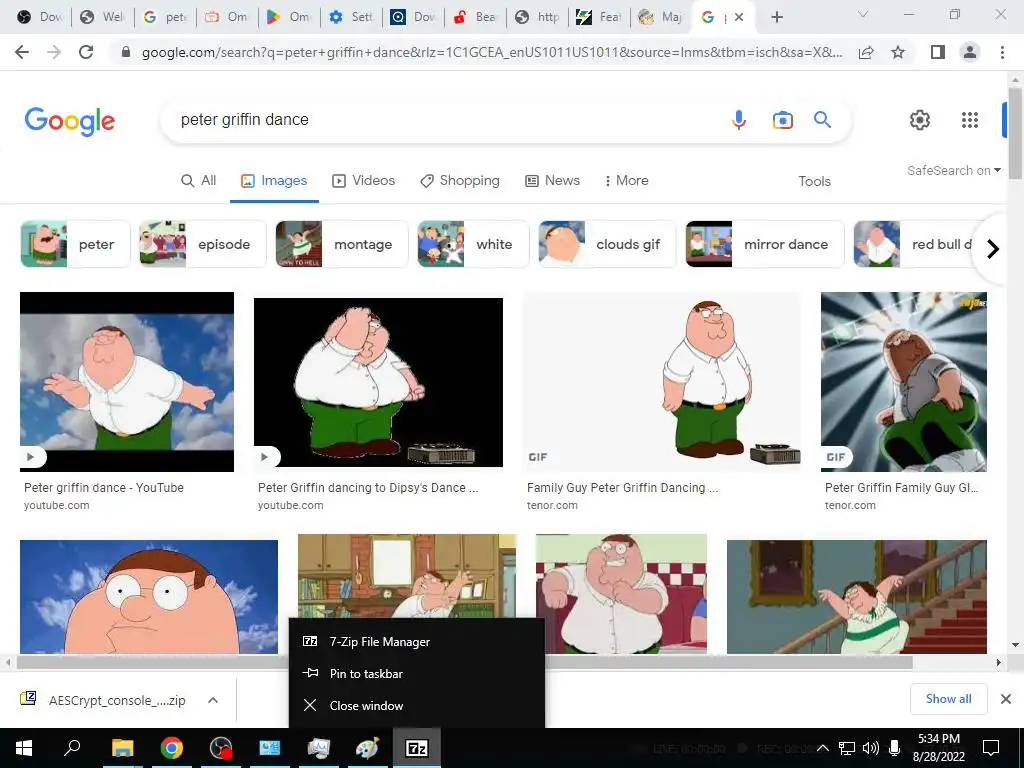Open the 'Peter Griffin dancing to Dipsy's Dance' link
The width and height of the screenshot is (1024, 768).
coord(368,488)
